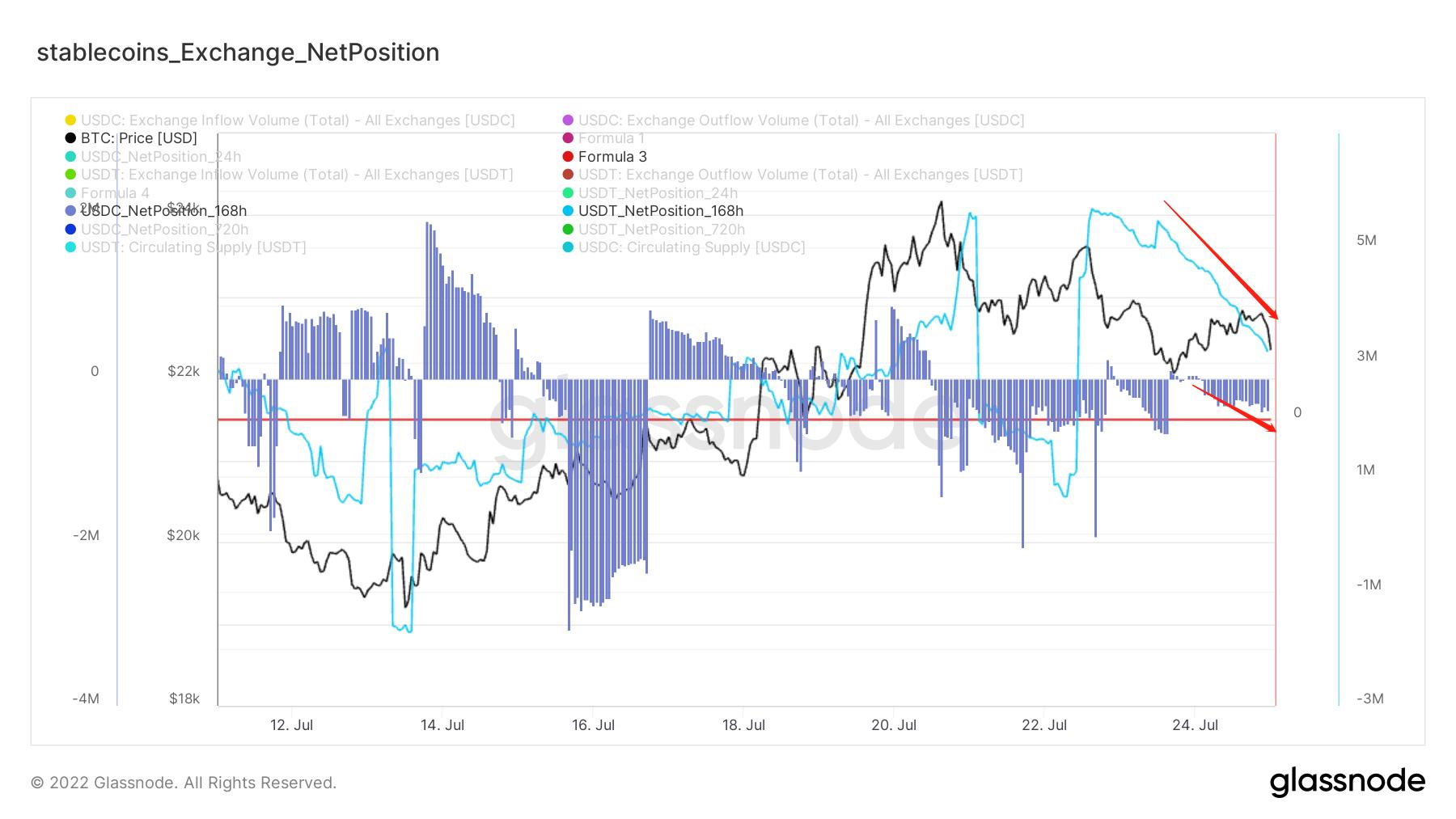Click the green USDT Exchange Inflow legend dot

[70, 175]
